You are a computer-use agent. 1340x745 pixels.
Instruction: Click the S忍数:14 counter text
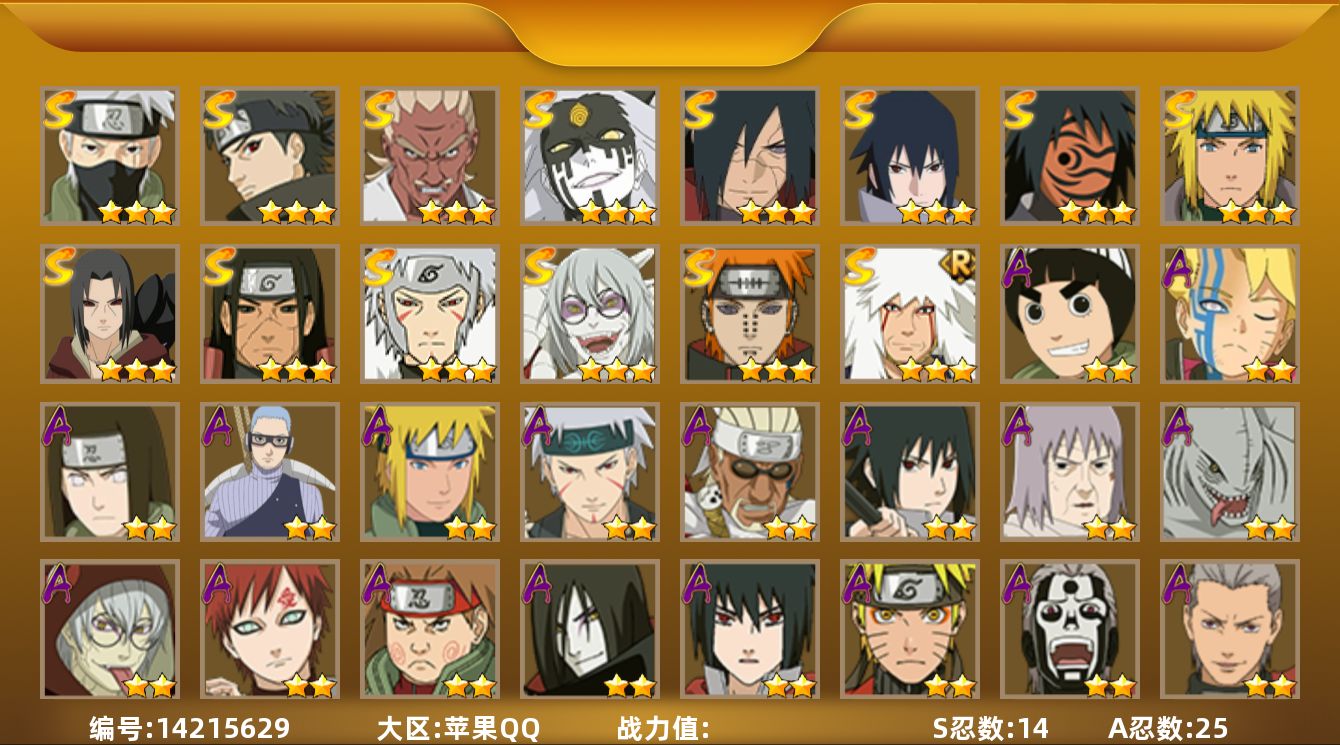pyautogui.click(x=990, y=728)
